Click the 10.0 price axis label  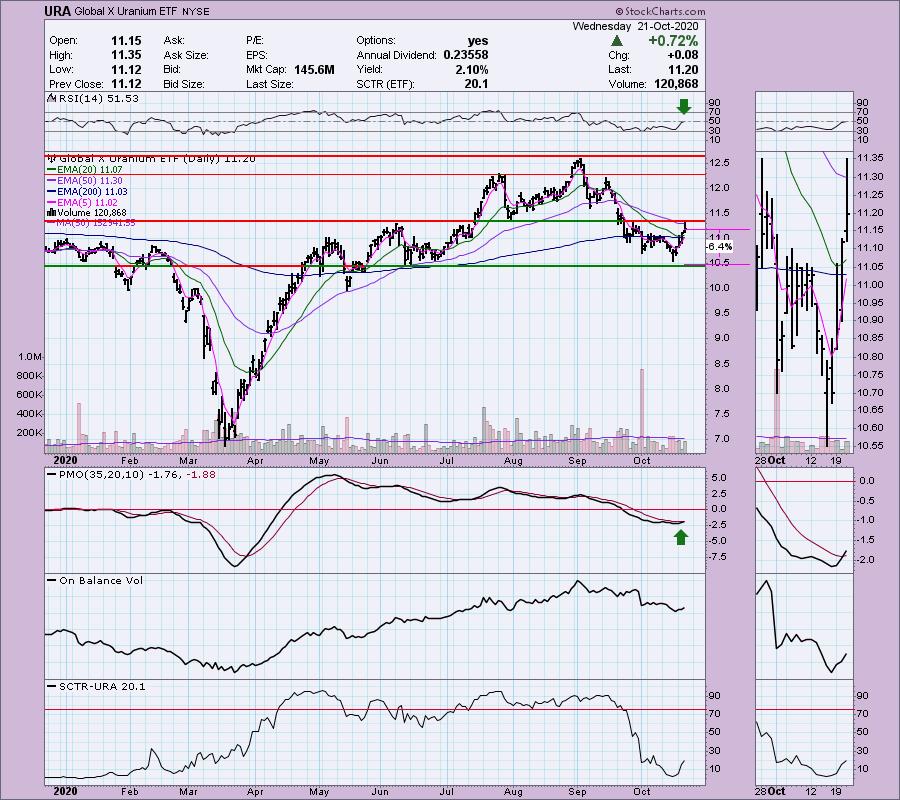(719, 288)
